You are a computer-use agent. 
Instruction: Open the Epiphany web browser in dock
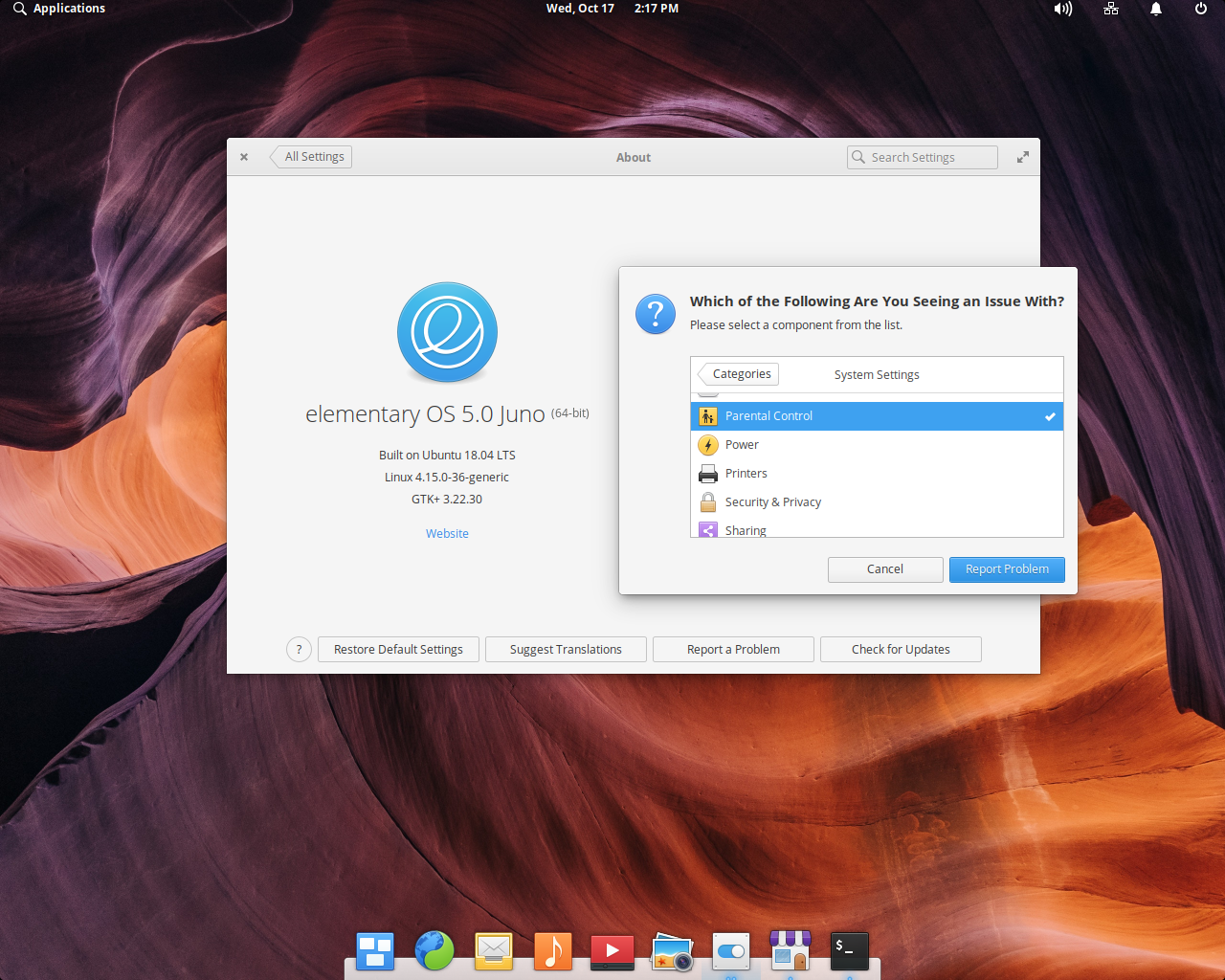[434, 951]
